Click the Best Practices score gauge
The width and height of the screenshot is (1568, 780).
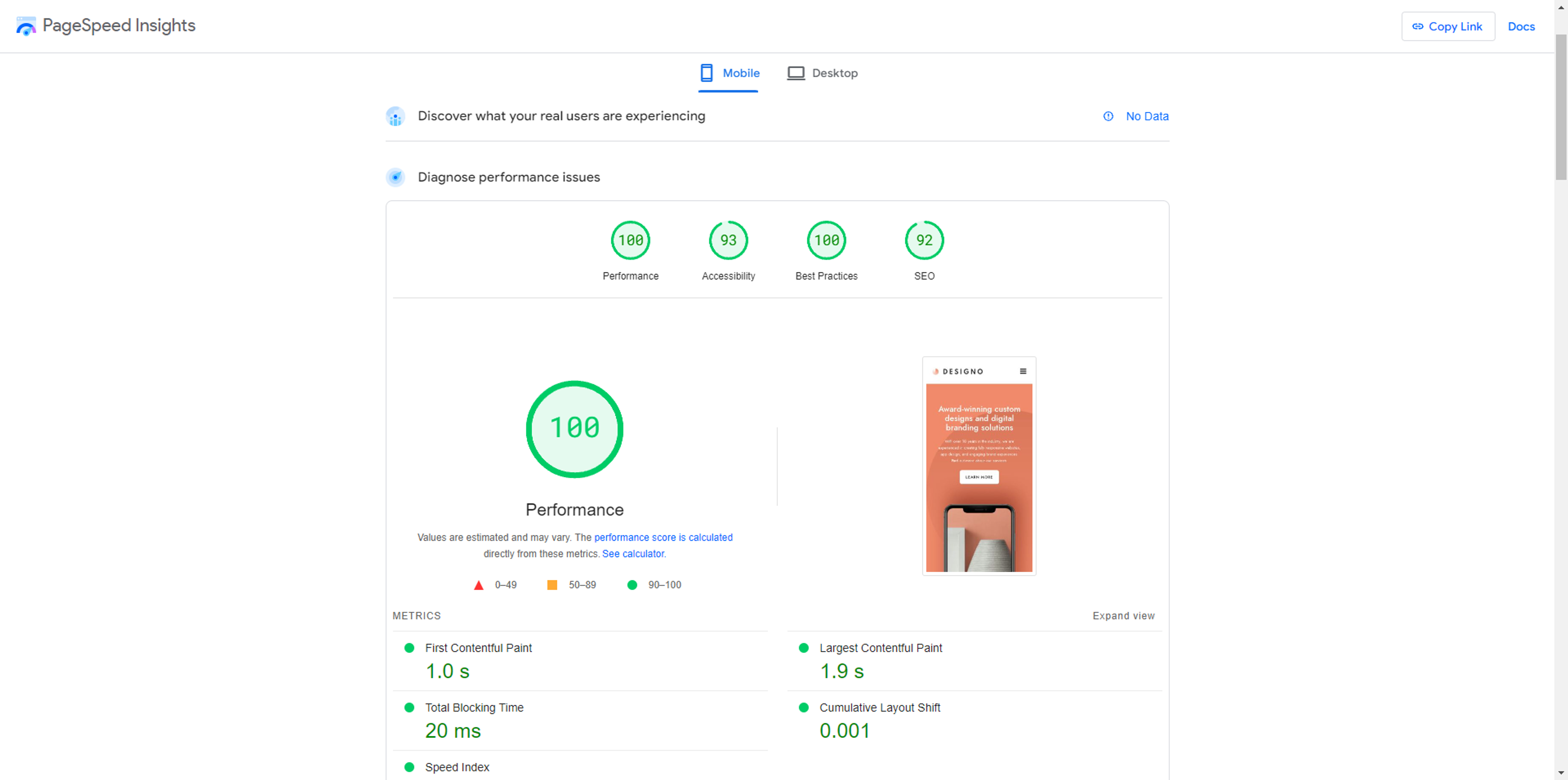[x=826, y=241]
